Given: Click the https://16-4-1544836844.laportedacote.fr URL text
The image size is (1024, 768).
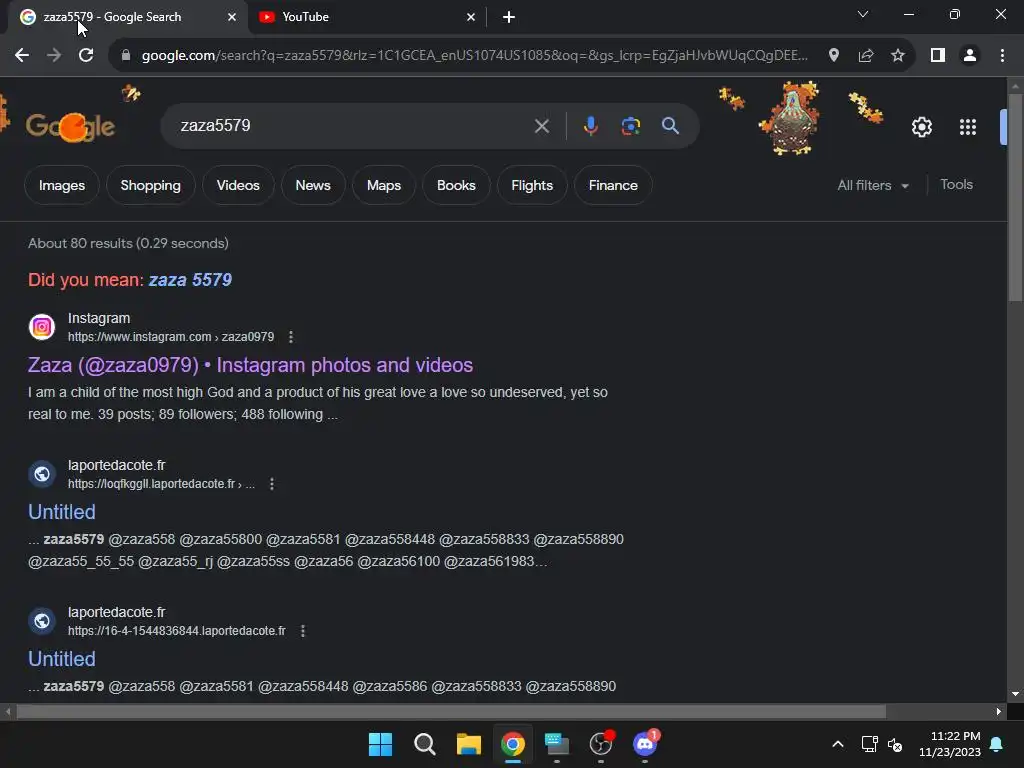Looking at the screenshot, I should click(x=177, y=631).
